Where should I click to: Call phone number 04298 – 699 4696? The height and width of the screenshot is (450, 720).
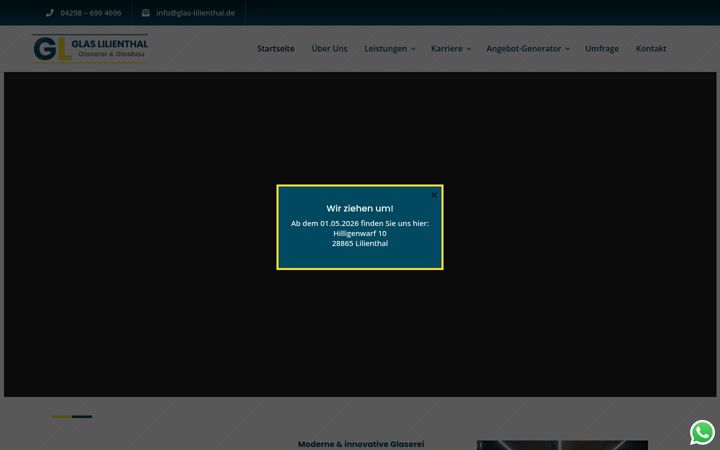click(91, 13)
